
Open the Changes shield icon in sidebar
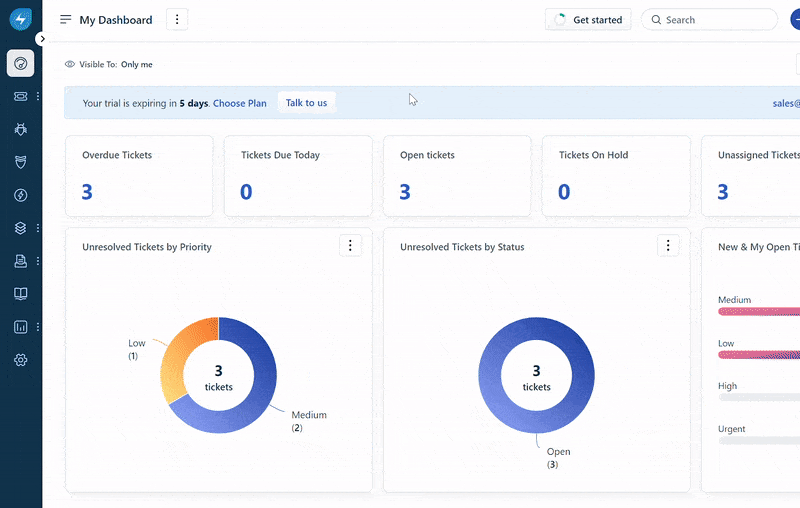[20, 162]
